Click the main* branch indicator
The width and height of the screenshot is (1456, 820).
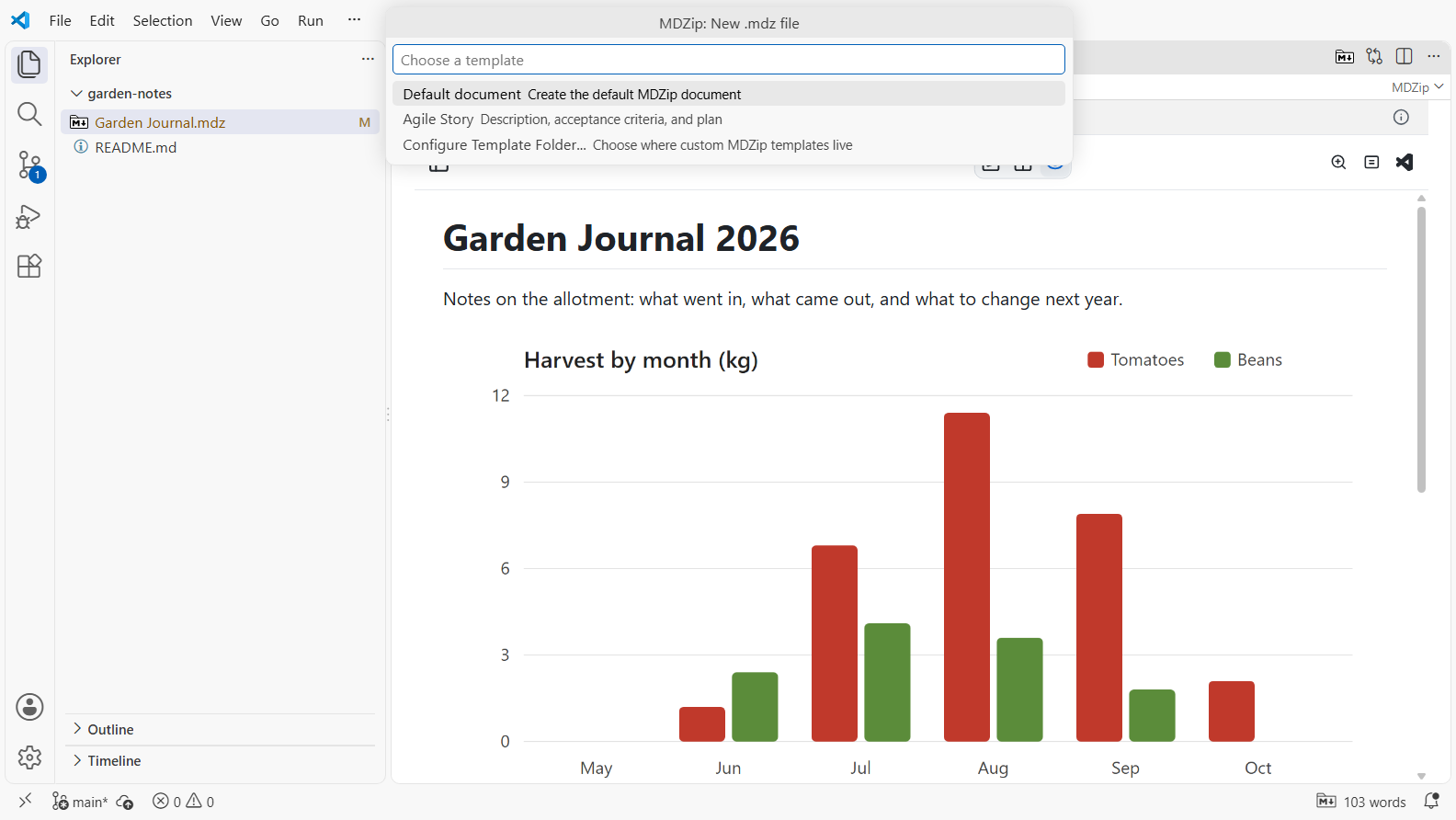pyautogui.click(x=80, y=802)
